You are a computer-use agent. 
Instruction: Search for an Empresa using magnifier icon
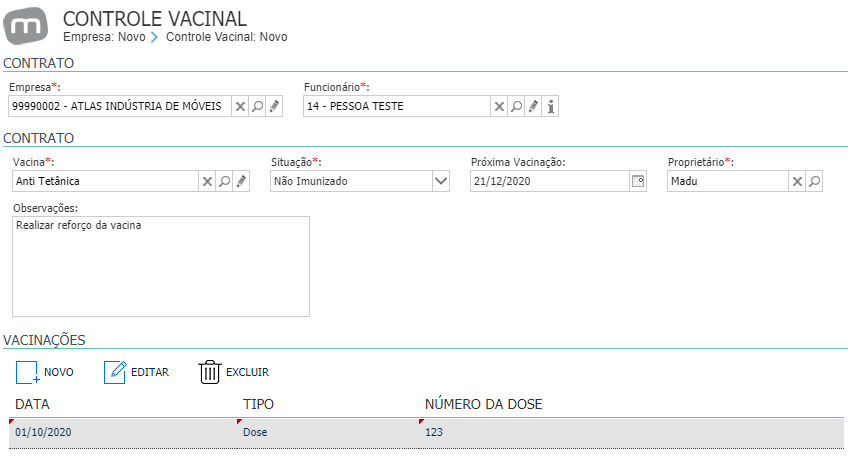pos(257,107)
